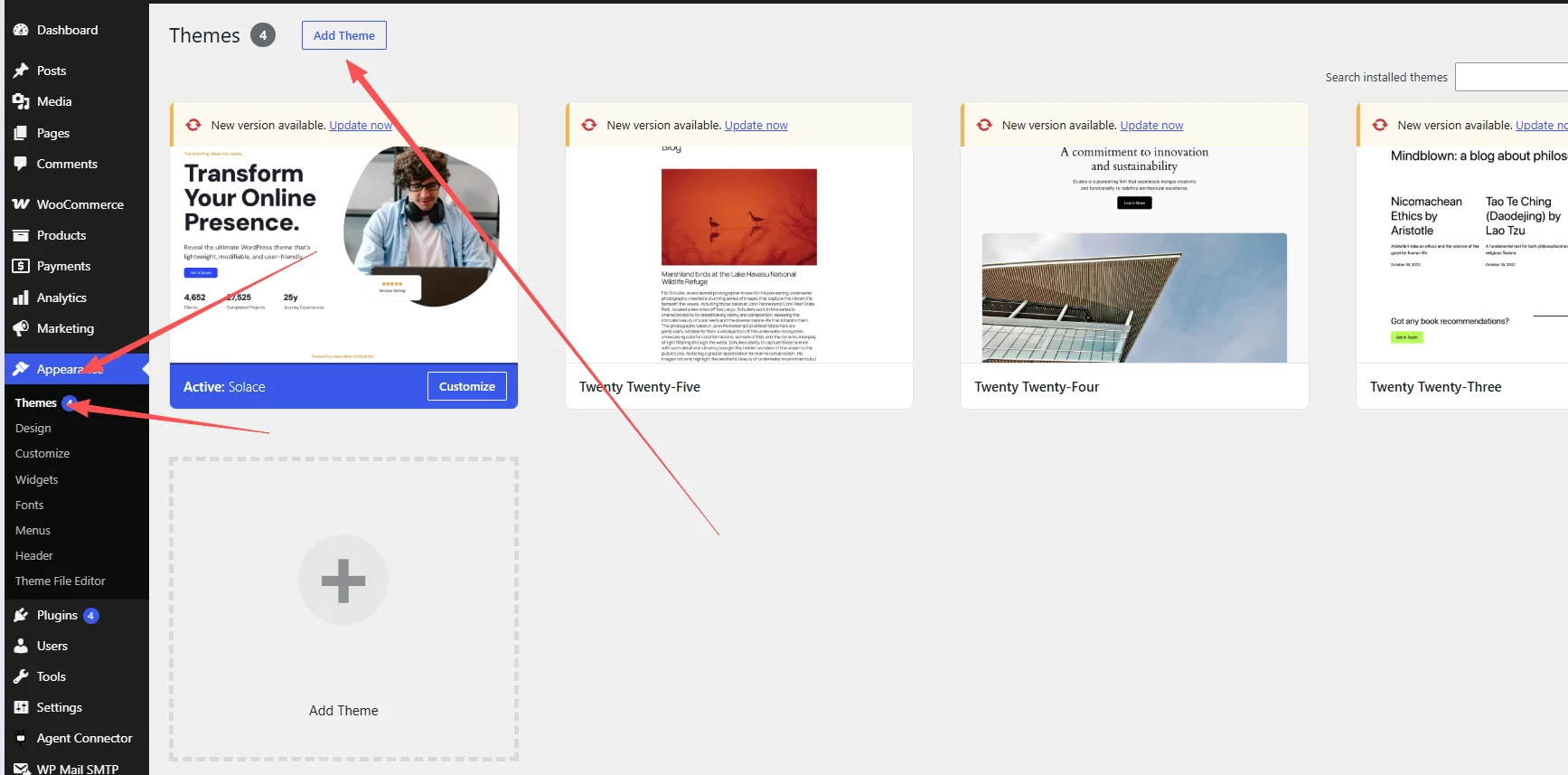
Task: Click the Dashboard gauge icon
Action: tap(21, 30)
